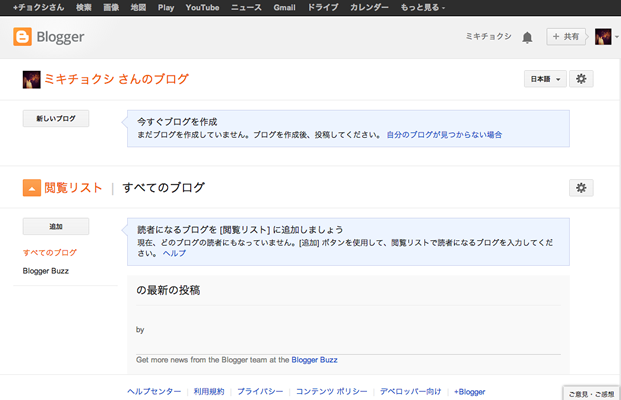Click the ミキチョクシ さんのブログ title
The height and width of the screenshot is (400, 621).
pyautogui.click(x=116, y=79)
